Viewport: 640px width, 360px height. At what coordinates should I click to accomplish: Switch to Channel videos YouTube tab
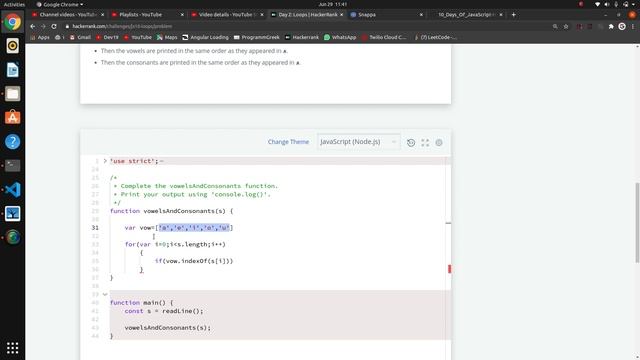coord(68,15)
